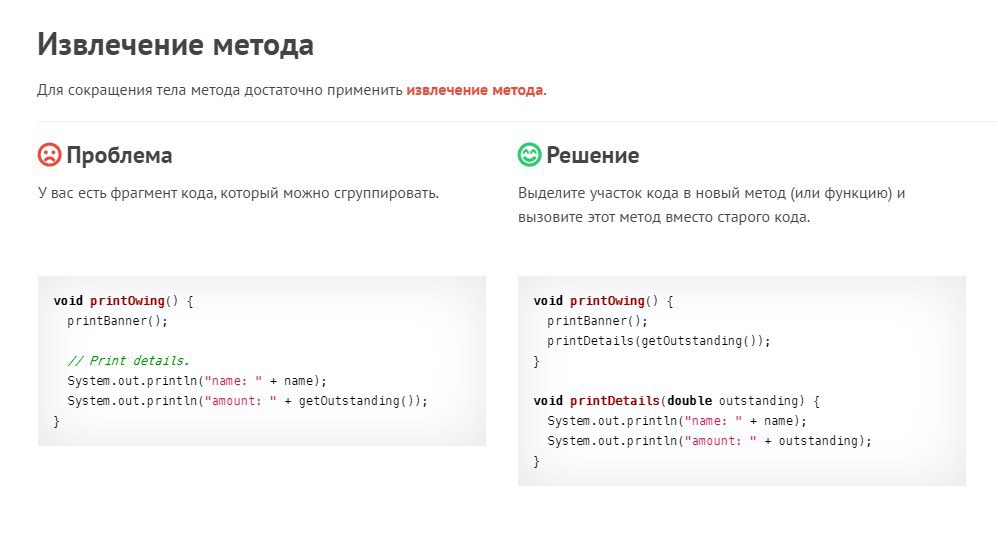Click the green smiley face icon
This screenshot has height=541, width=998.
point(529,155)
